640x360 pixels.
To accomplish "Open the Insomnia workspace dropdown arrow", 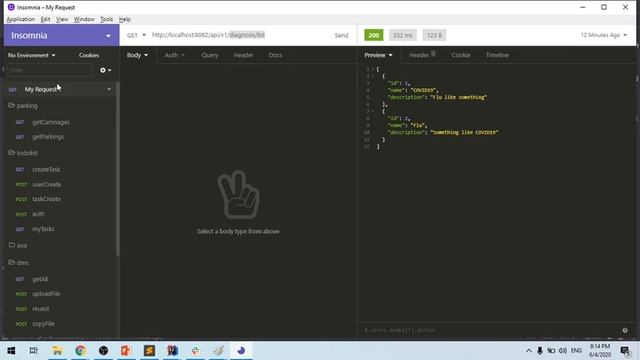I will (x=108, y=36).
